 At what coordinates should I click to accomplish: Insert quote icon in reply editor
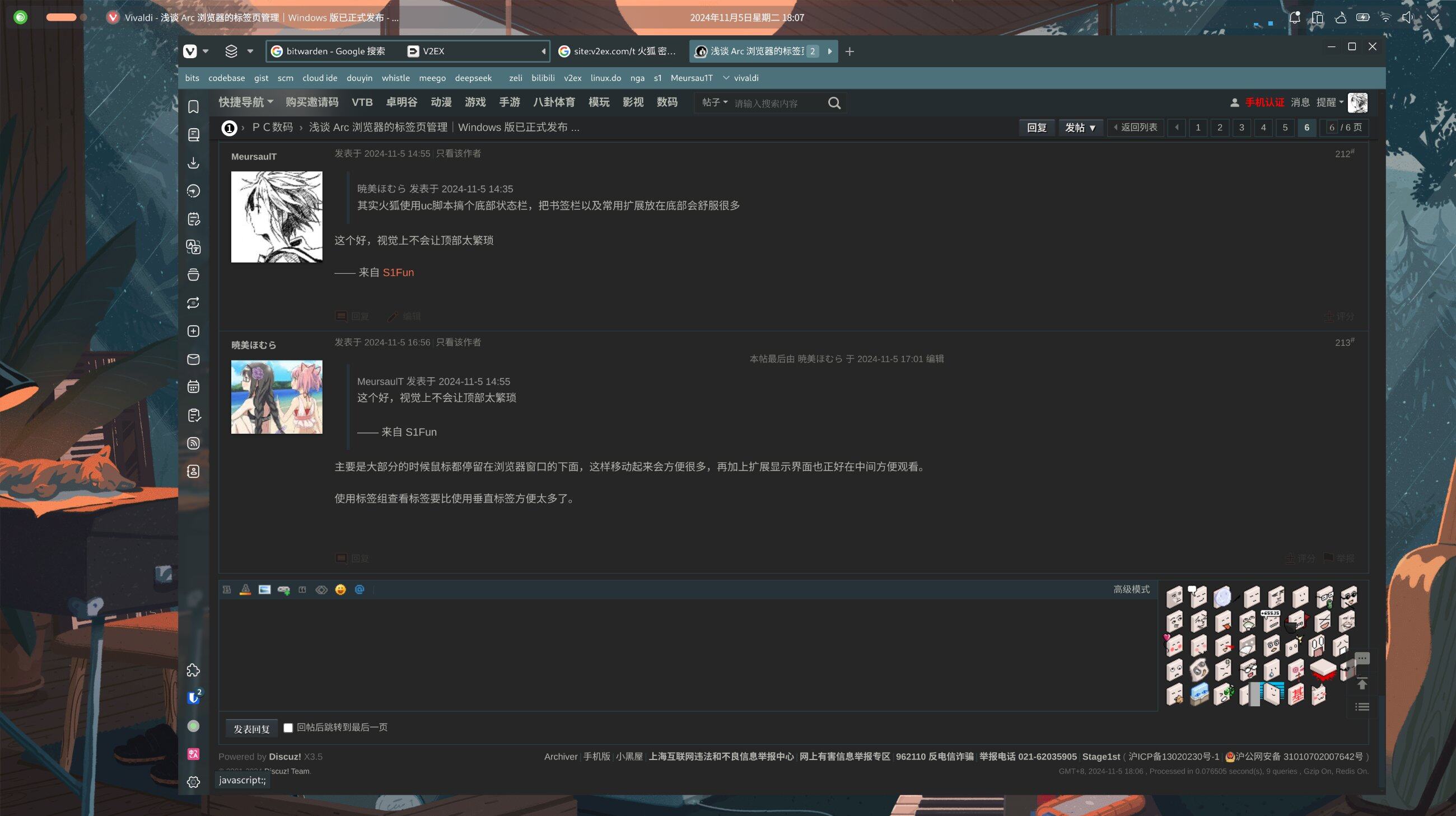302,589
